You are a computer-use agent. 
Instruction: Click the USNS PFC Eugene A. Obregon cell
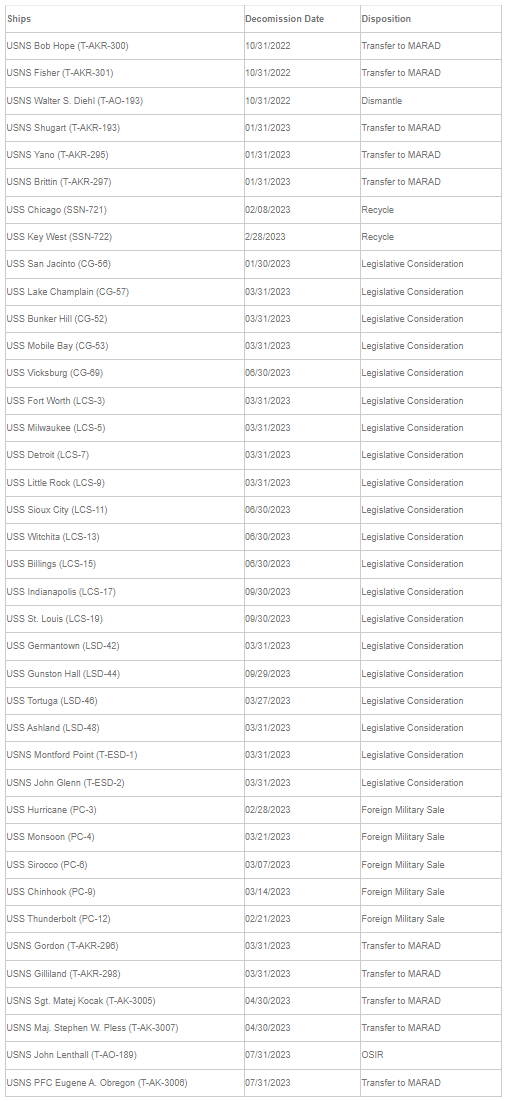pos(124,1083)
